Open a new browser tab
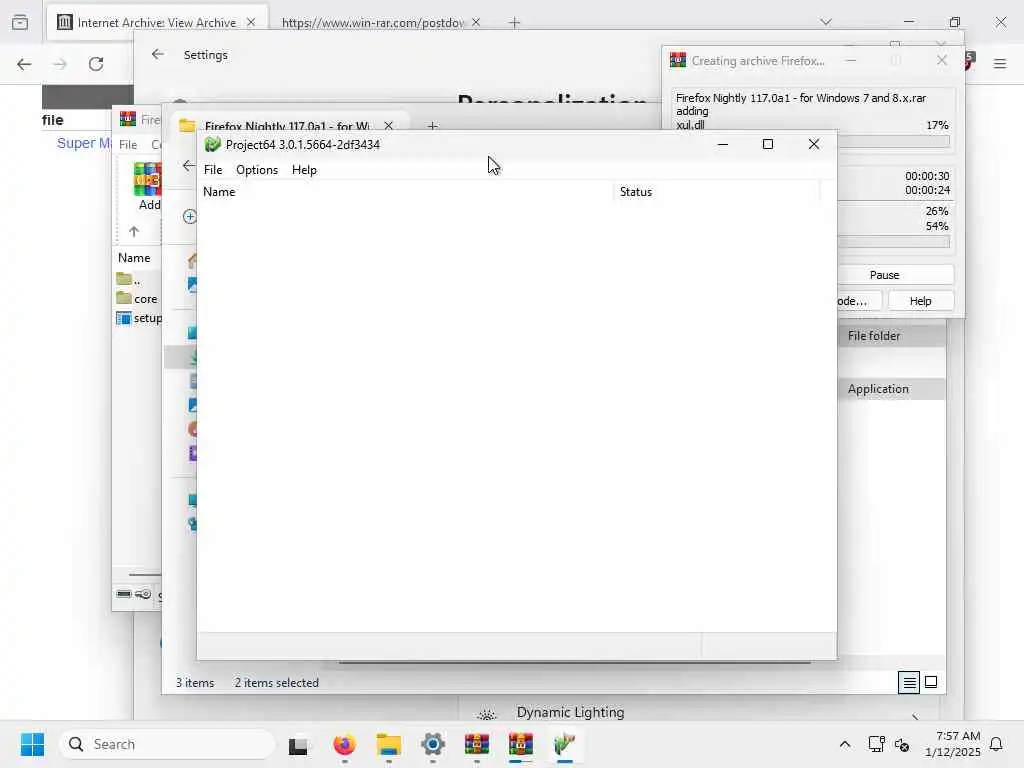1024x768 pixels. tap(515, 23)
